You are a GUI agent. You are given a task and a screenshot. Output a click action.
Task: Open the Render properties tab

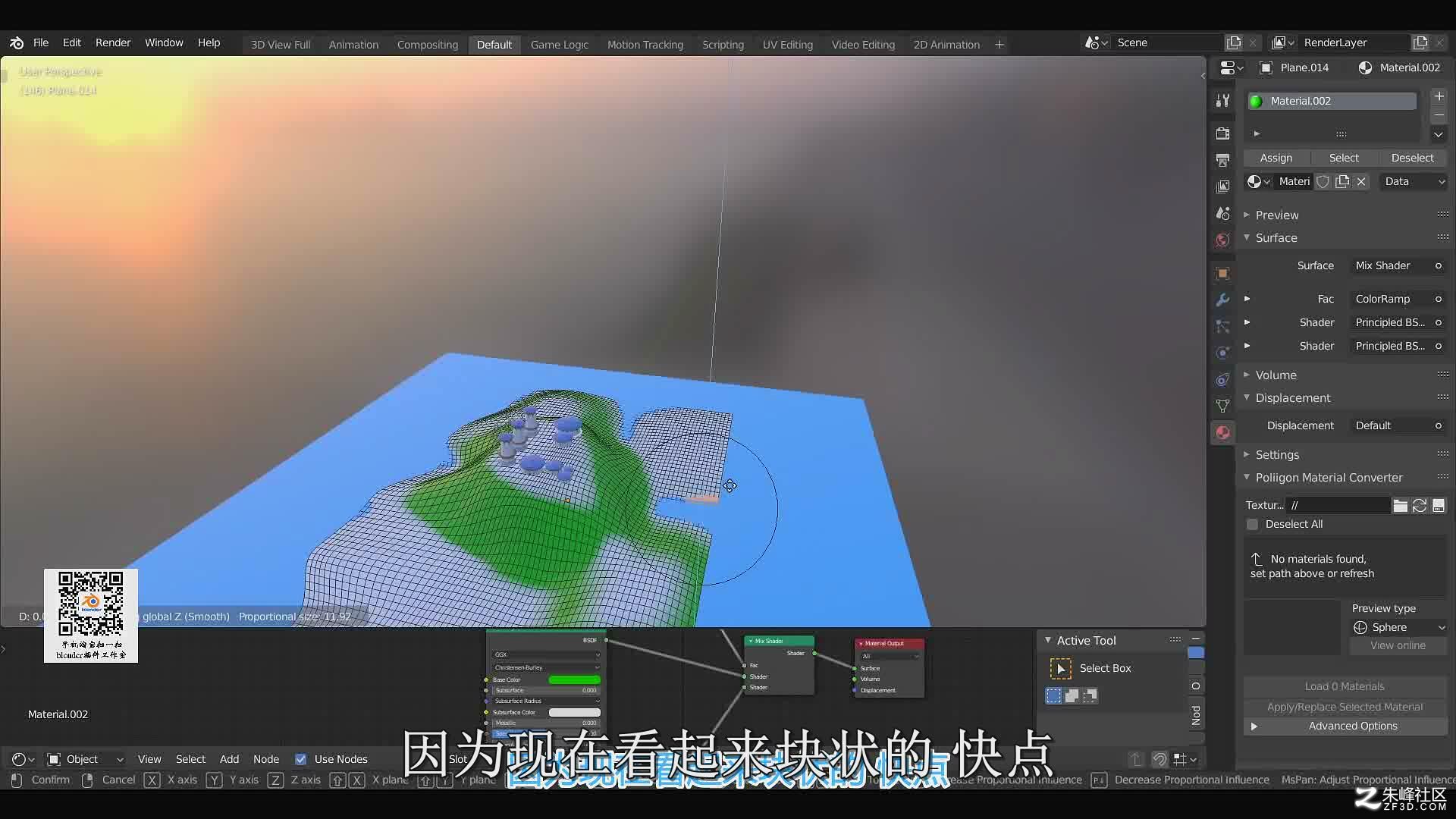tap(1222, 133)
